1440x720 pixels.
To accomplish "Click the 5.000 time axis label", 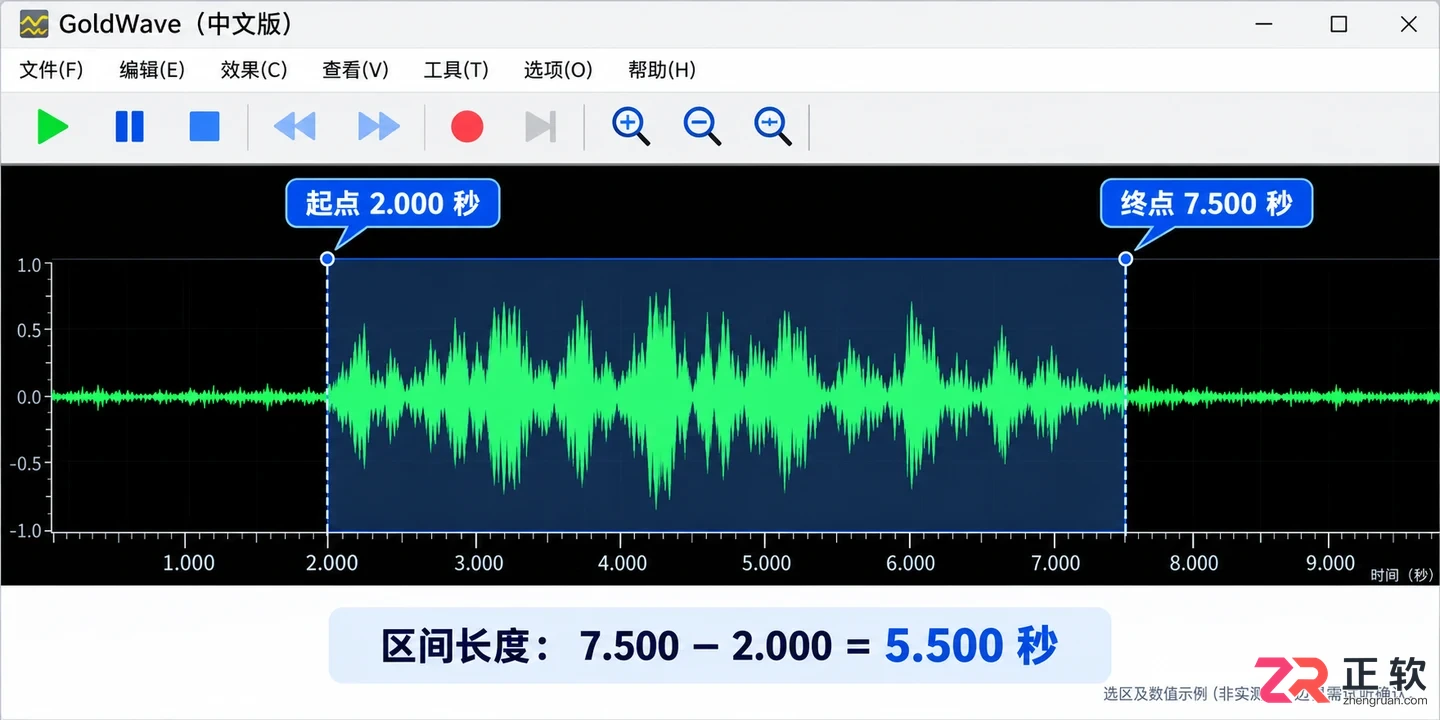I will [767, 563].
